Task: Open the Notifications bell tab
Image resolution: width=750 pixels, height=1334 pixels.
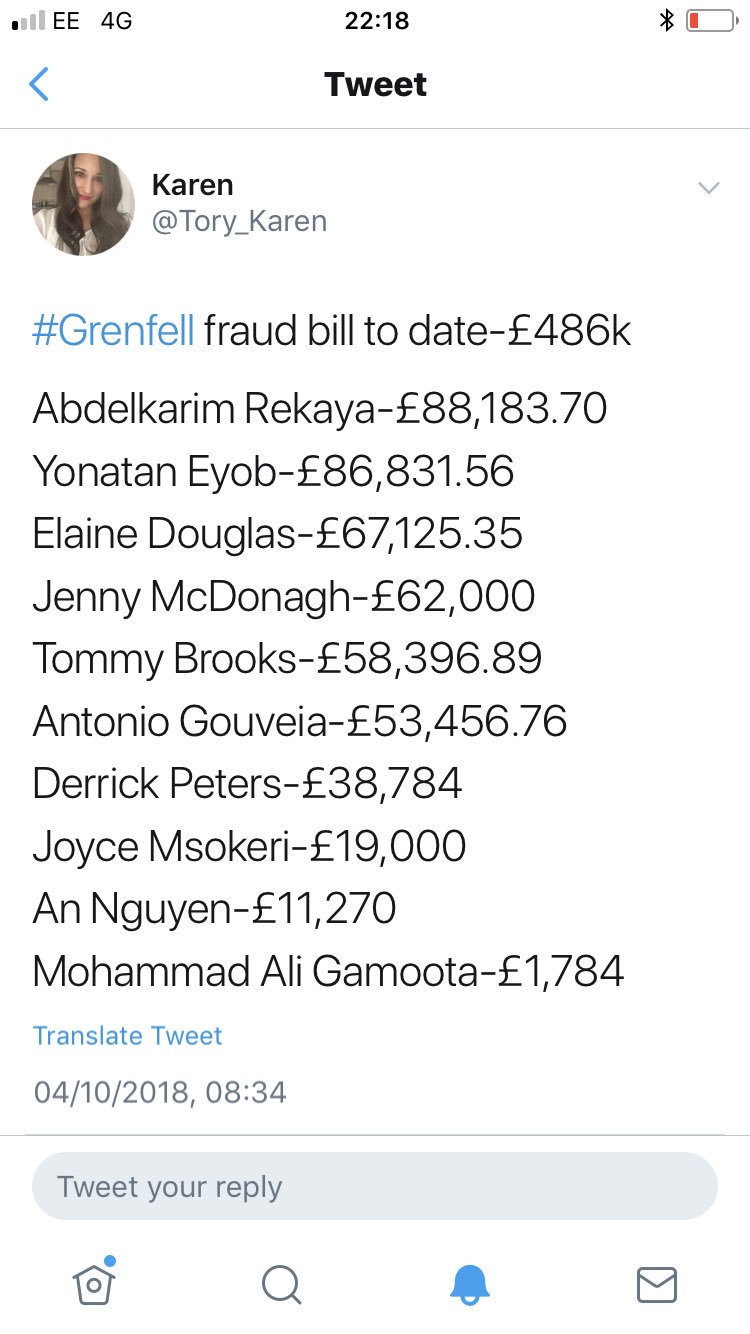Action: click(469, 1284)
